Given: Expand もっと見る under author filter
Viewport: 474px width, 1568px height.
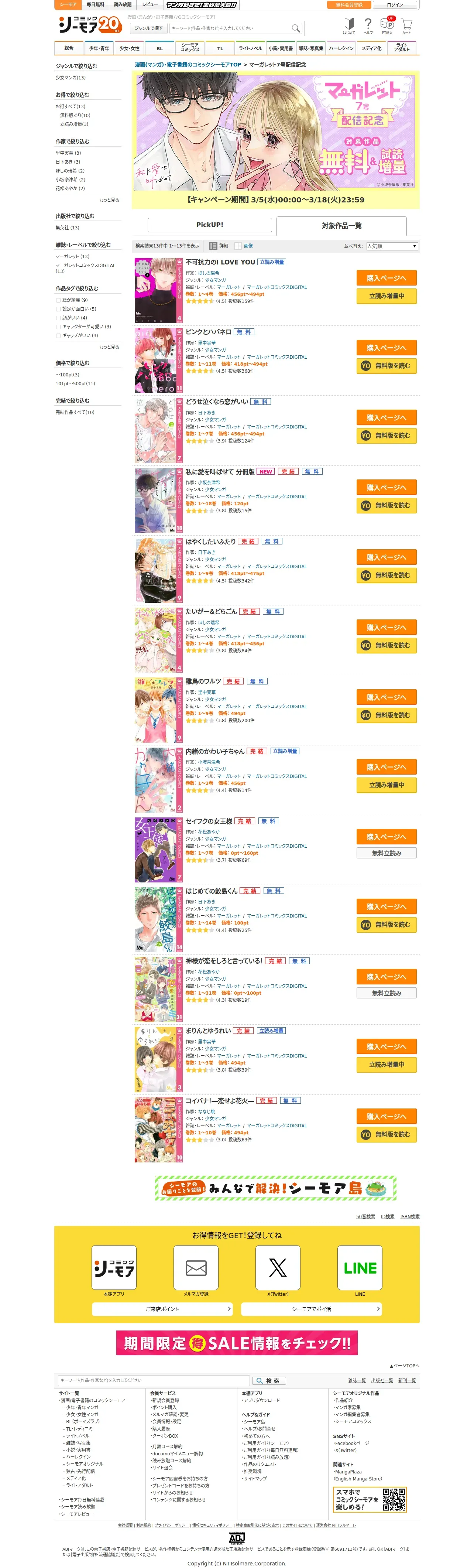Looking at the screenshot, I should (110, 200).
